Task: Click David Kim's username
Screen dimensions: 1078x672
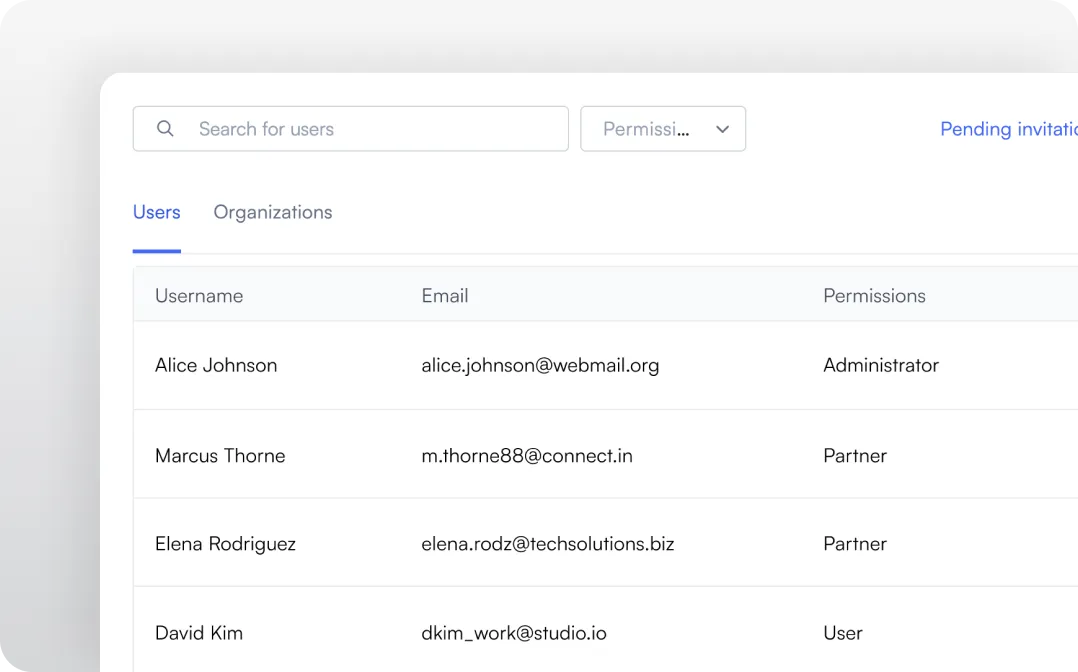Action: [199, 632]
